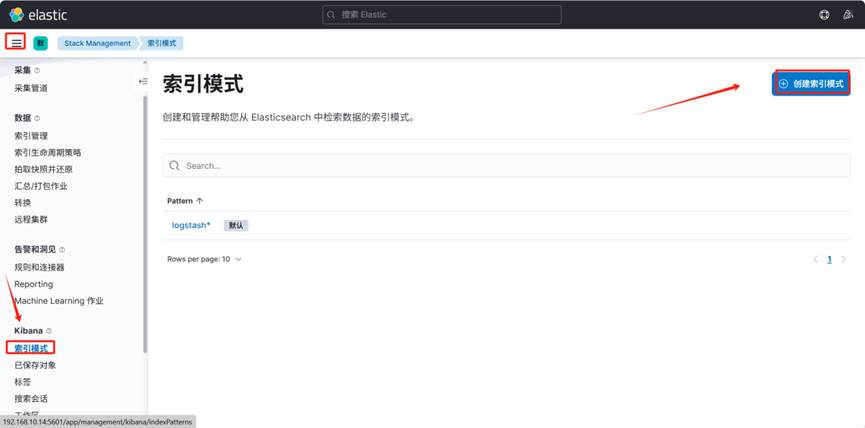
Task: Open 已保存对象 in the sidebar
Action: click(x=35, y=365)
